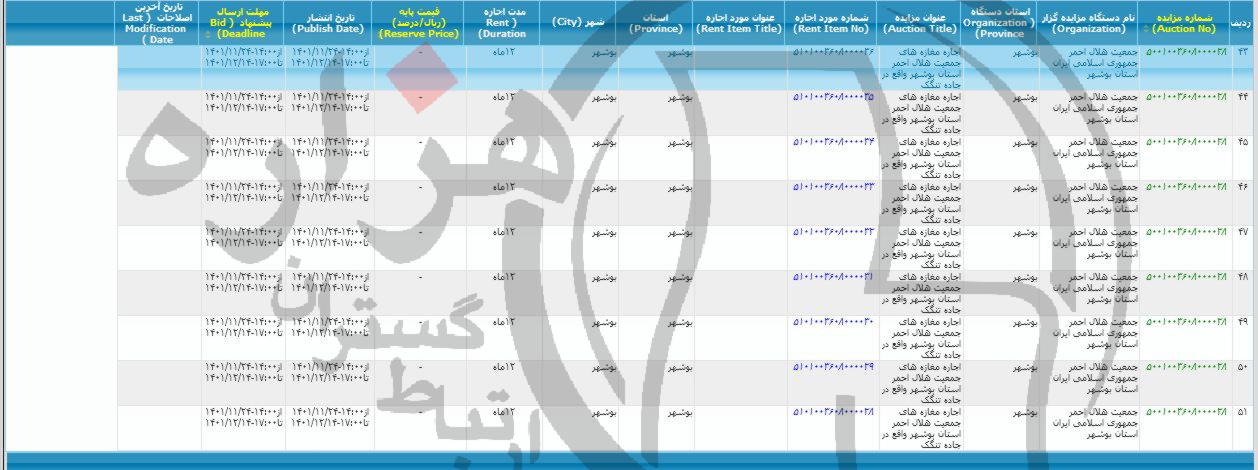This screenshot has width=1258, height=470.
Task: Open the auction number link in row ۴۳
Action: [1186, 52]
